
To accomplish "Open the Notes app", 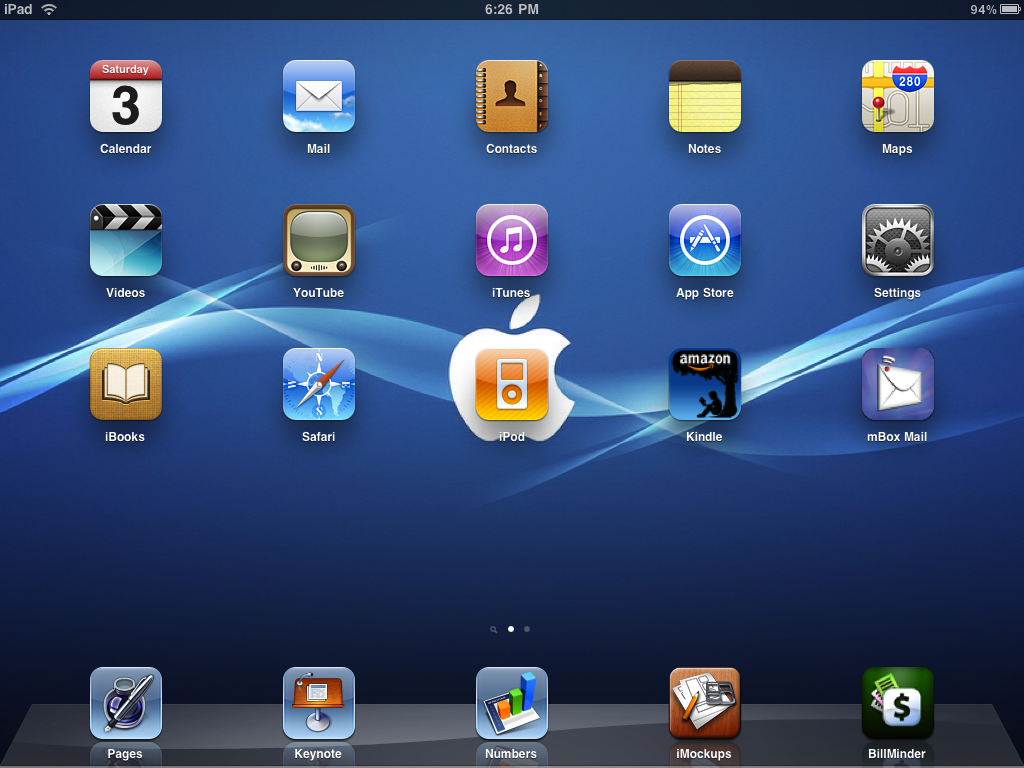I will 705,97.
